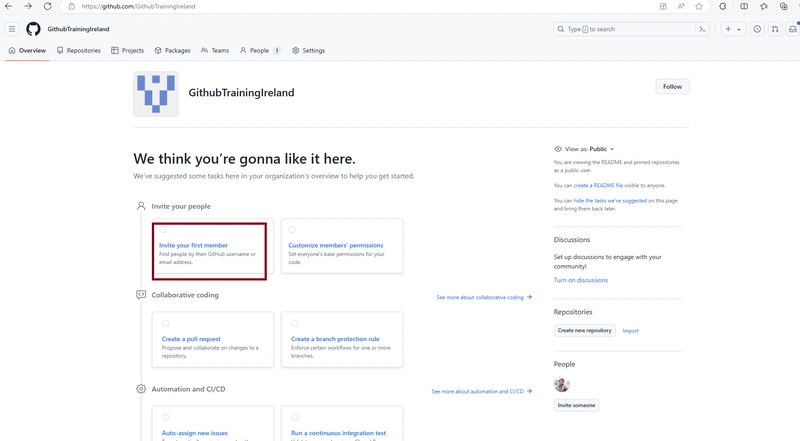
Task: Open the issues icon in header
Action: coord(757,29)
